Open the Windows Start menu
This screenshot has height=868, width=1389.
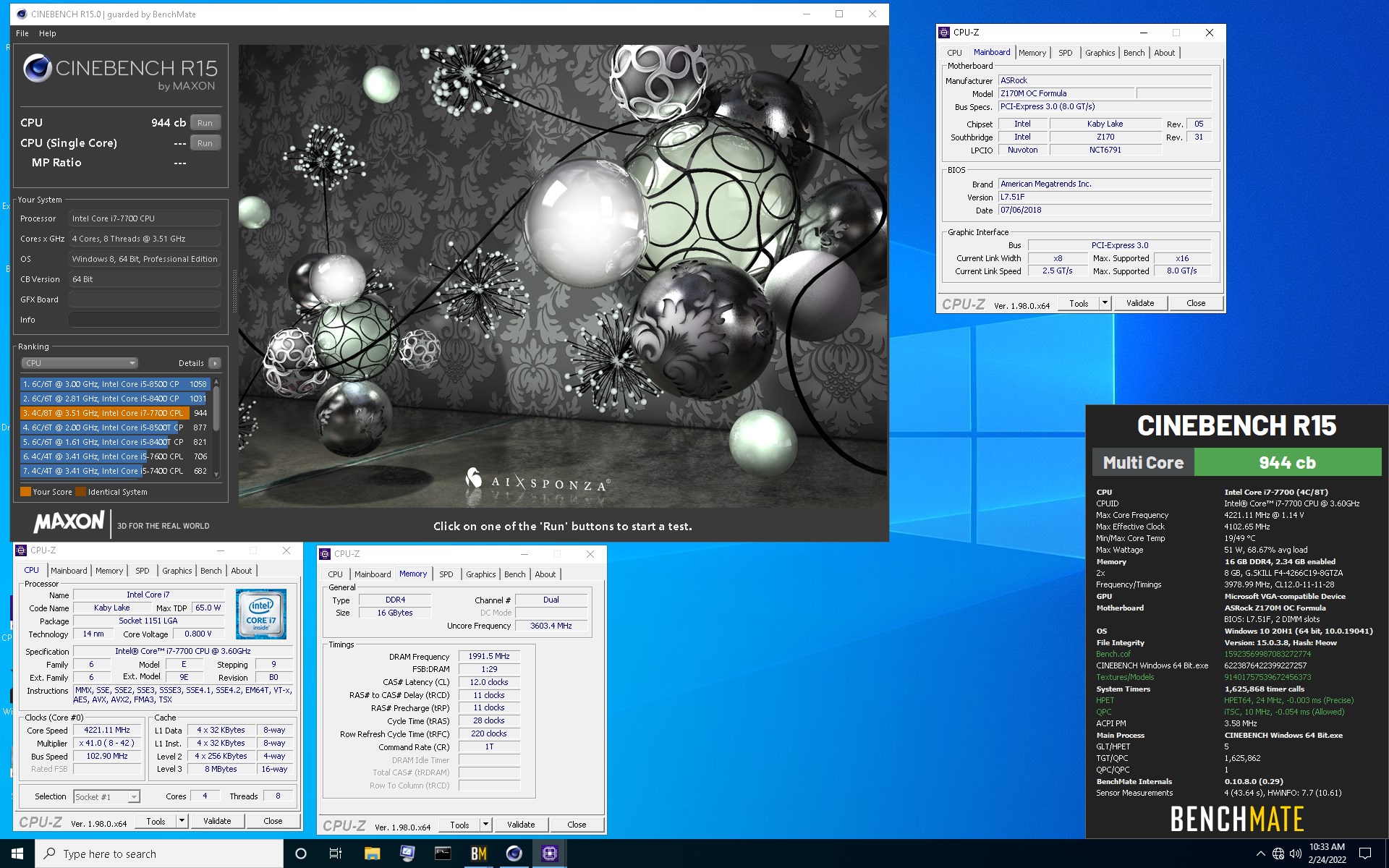click(x=17, y=854)
